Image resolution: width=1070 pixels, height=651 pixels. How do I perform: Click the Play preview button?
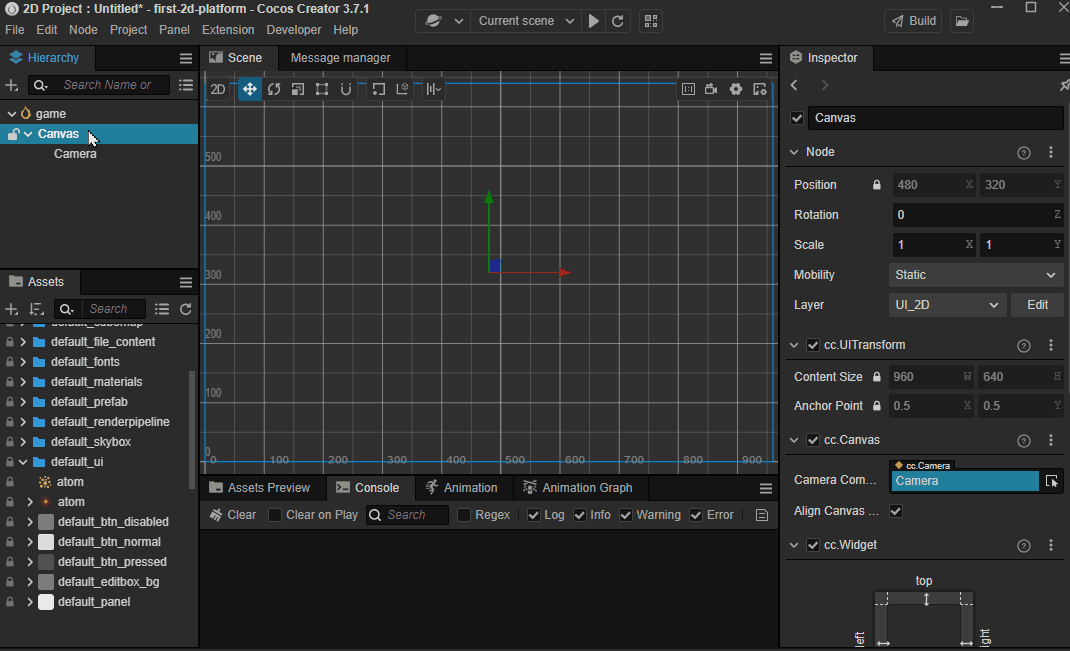[x=594, y=21]
